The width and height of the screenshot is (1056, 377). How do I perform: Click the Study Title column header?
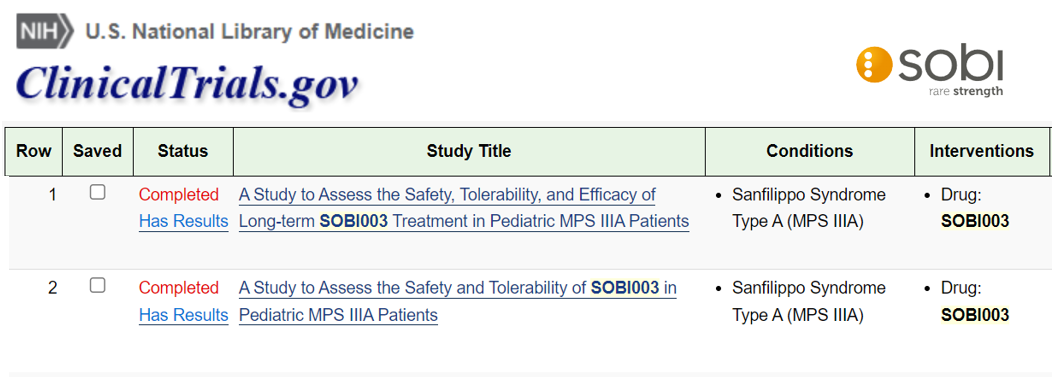pyautogui.click(x=469, y=151)
